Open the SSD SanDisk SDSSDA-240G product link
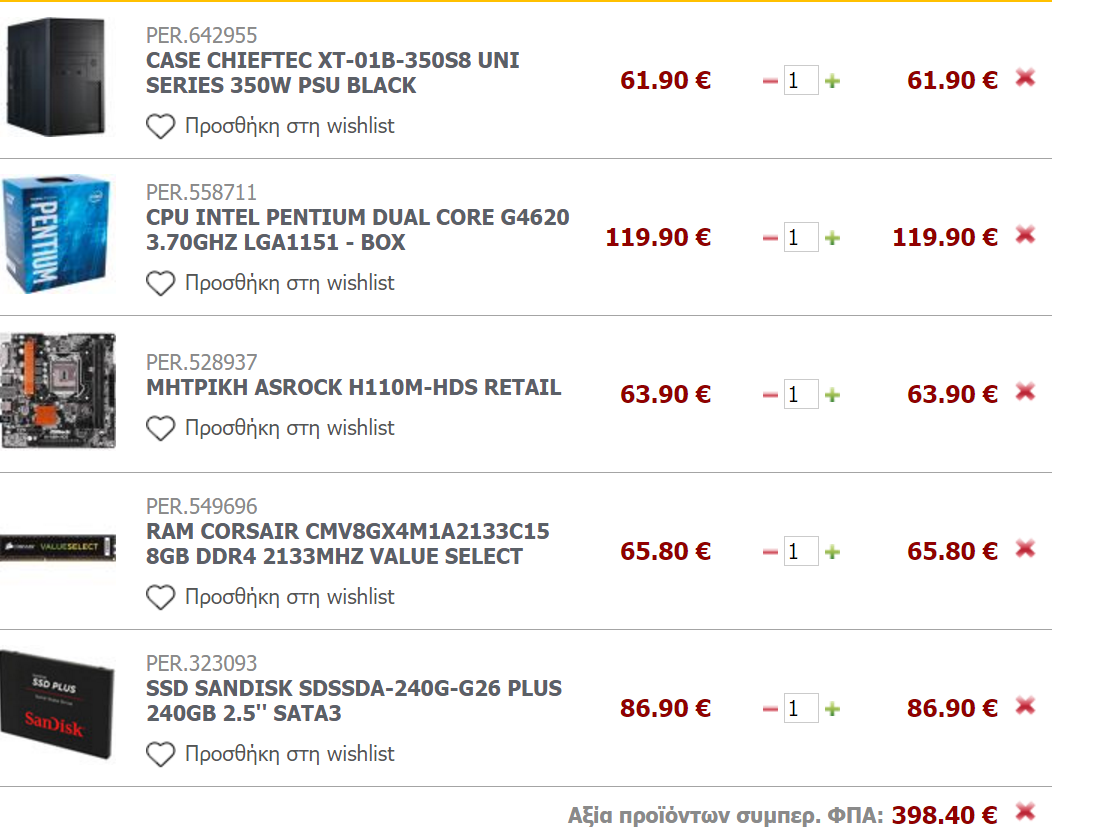Image resolution: width=1101 pixels, height=831 pixels. point(354,700)
